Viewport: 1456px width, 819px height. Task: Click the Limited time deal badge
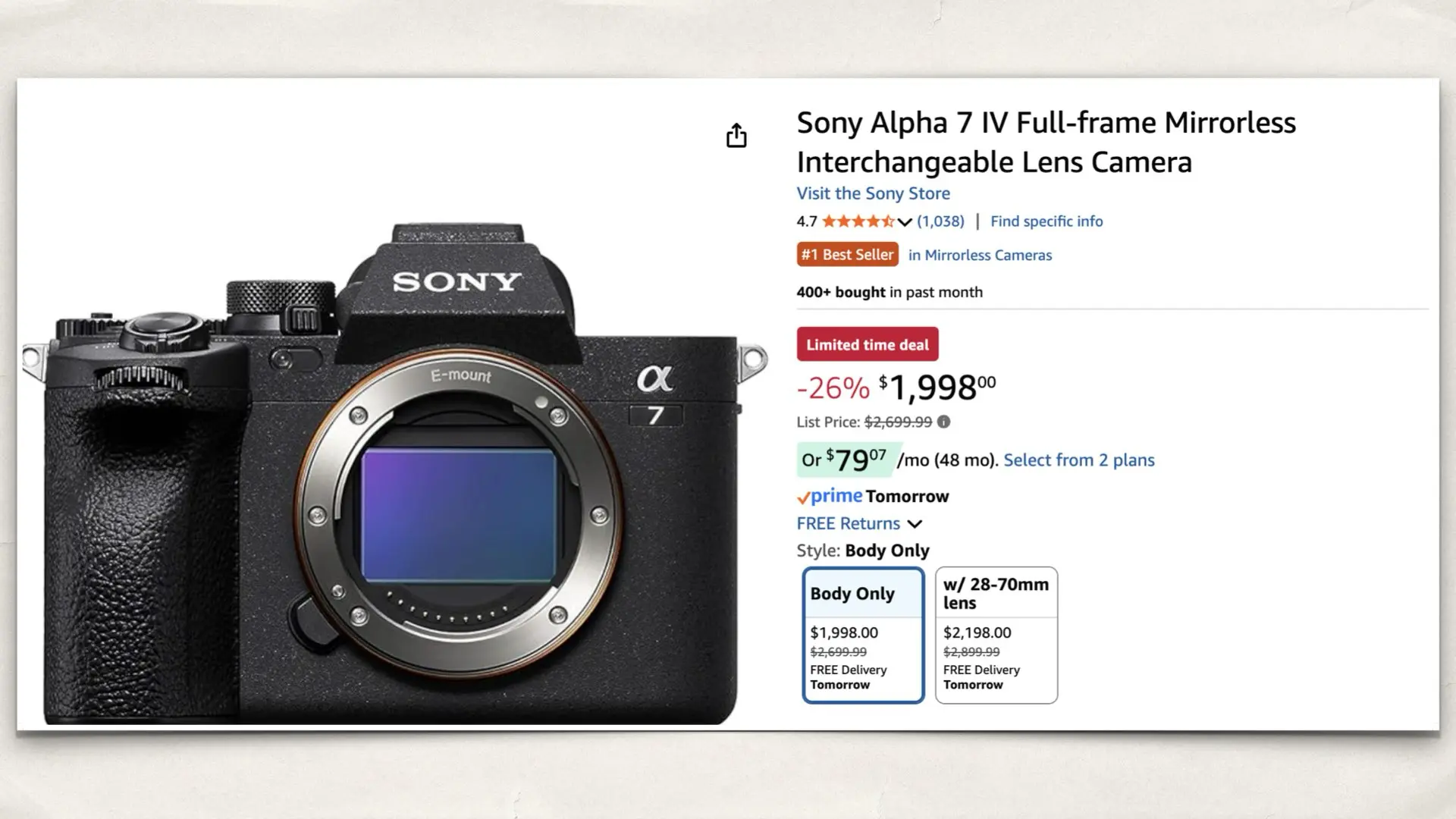867,344
